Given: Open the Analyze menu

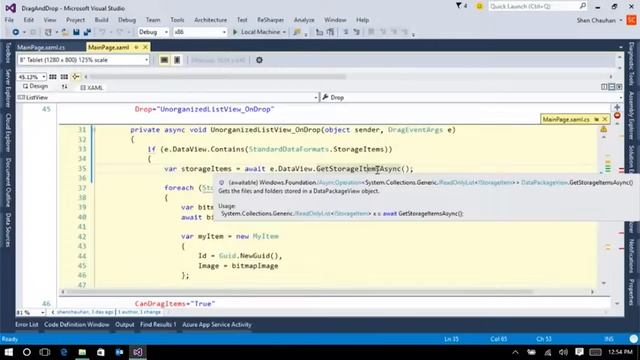Looking at the screenshot, I should pos(304,20).
